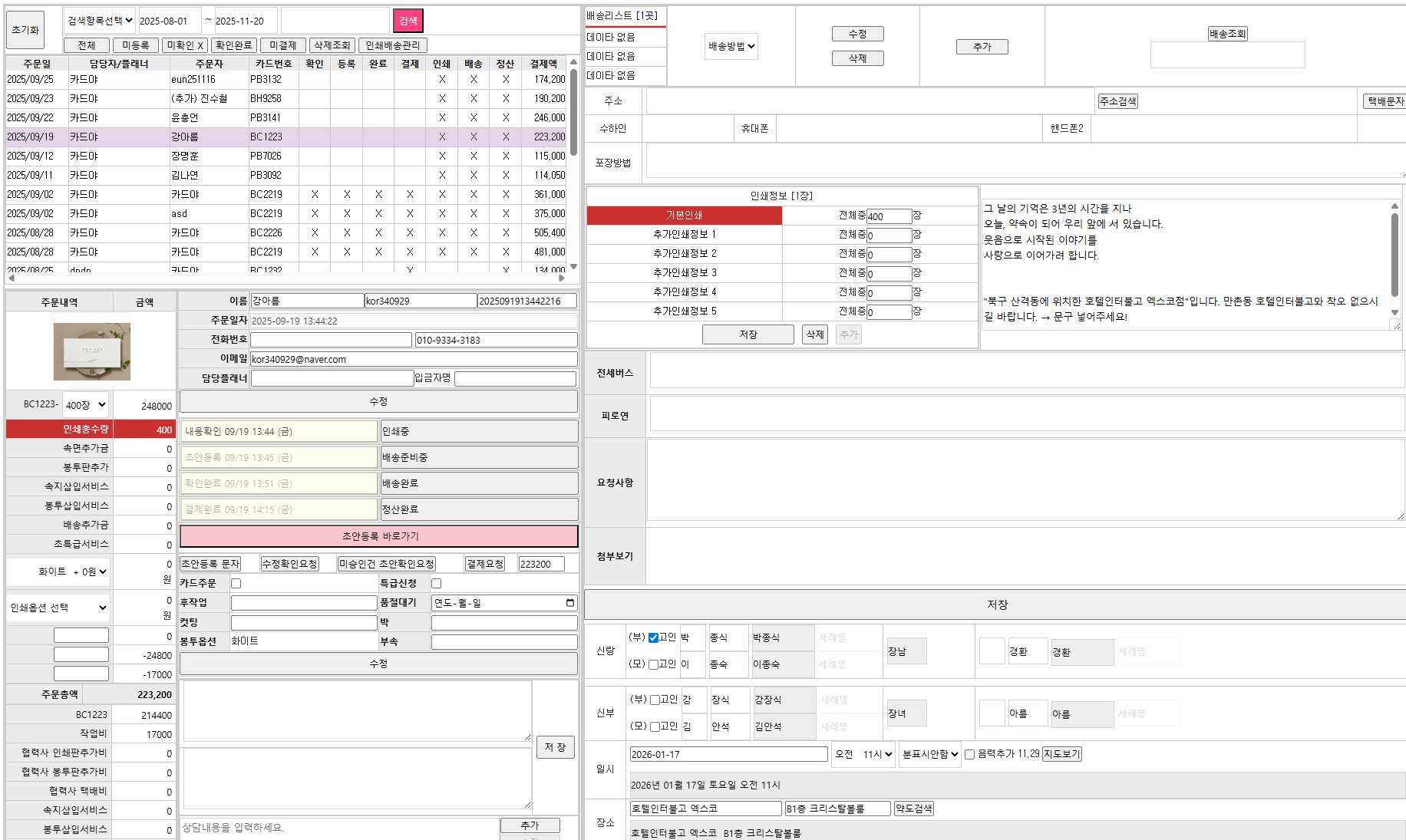Expand the 배송방법 dropdown
The height and width of the screenshot is (840, 1406).
pos(731,47)
